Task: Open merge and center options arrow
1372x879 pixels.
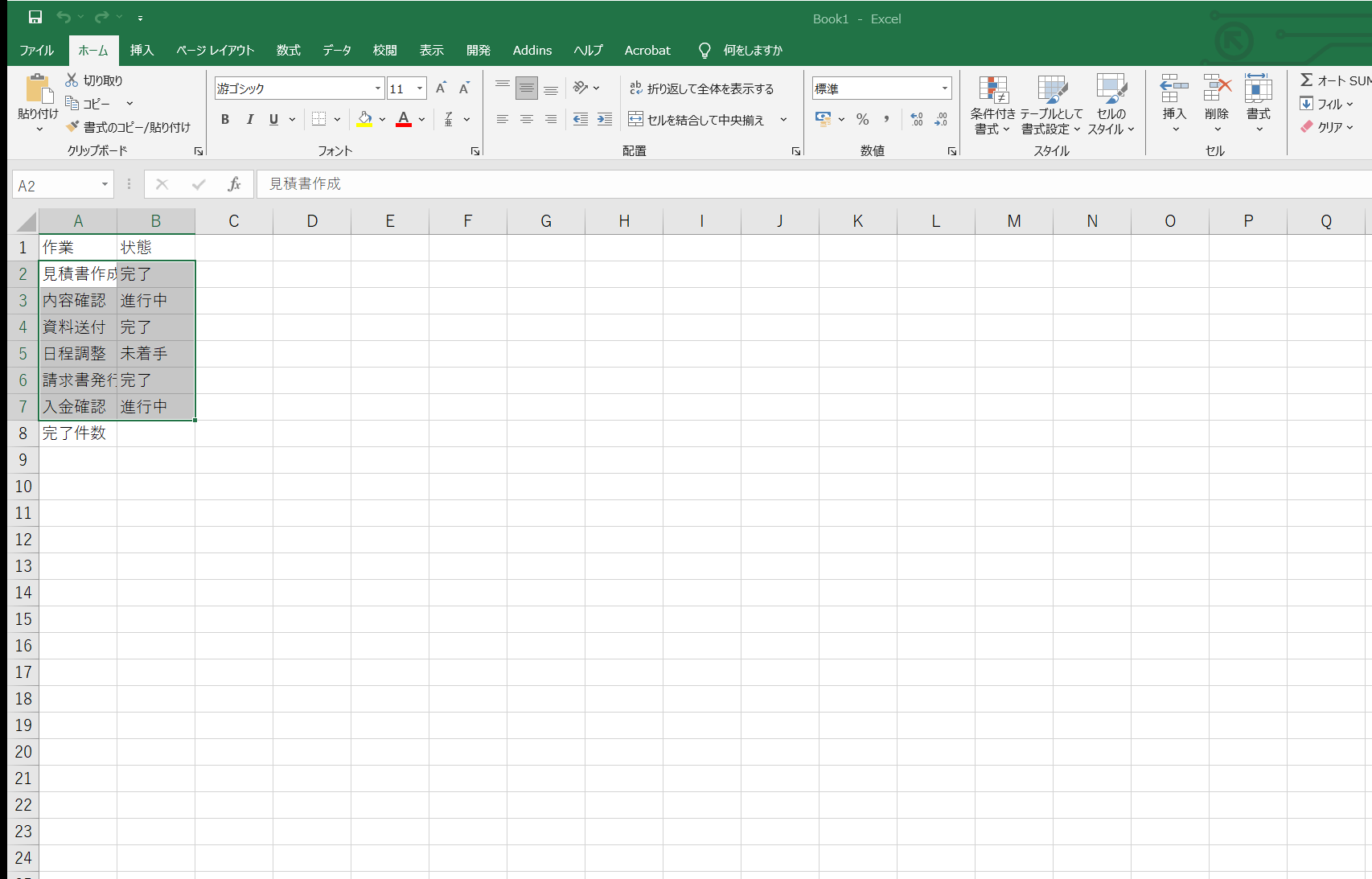Action: [783, 120]
